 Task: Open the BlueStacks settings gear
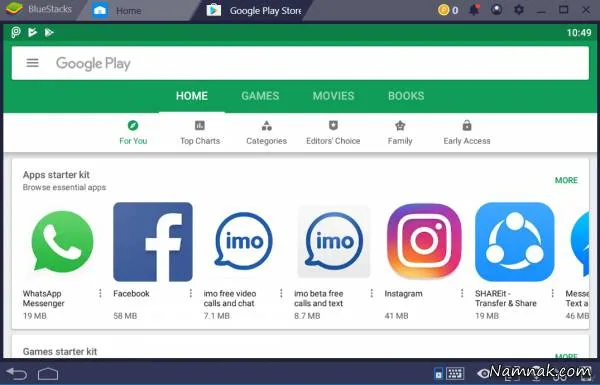[x=519, y=10]
